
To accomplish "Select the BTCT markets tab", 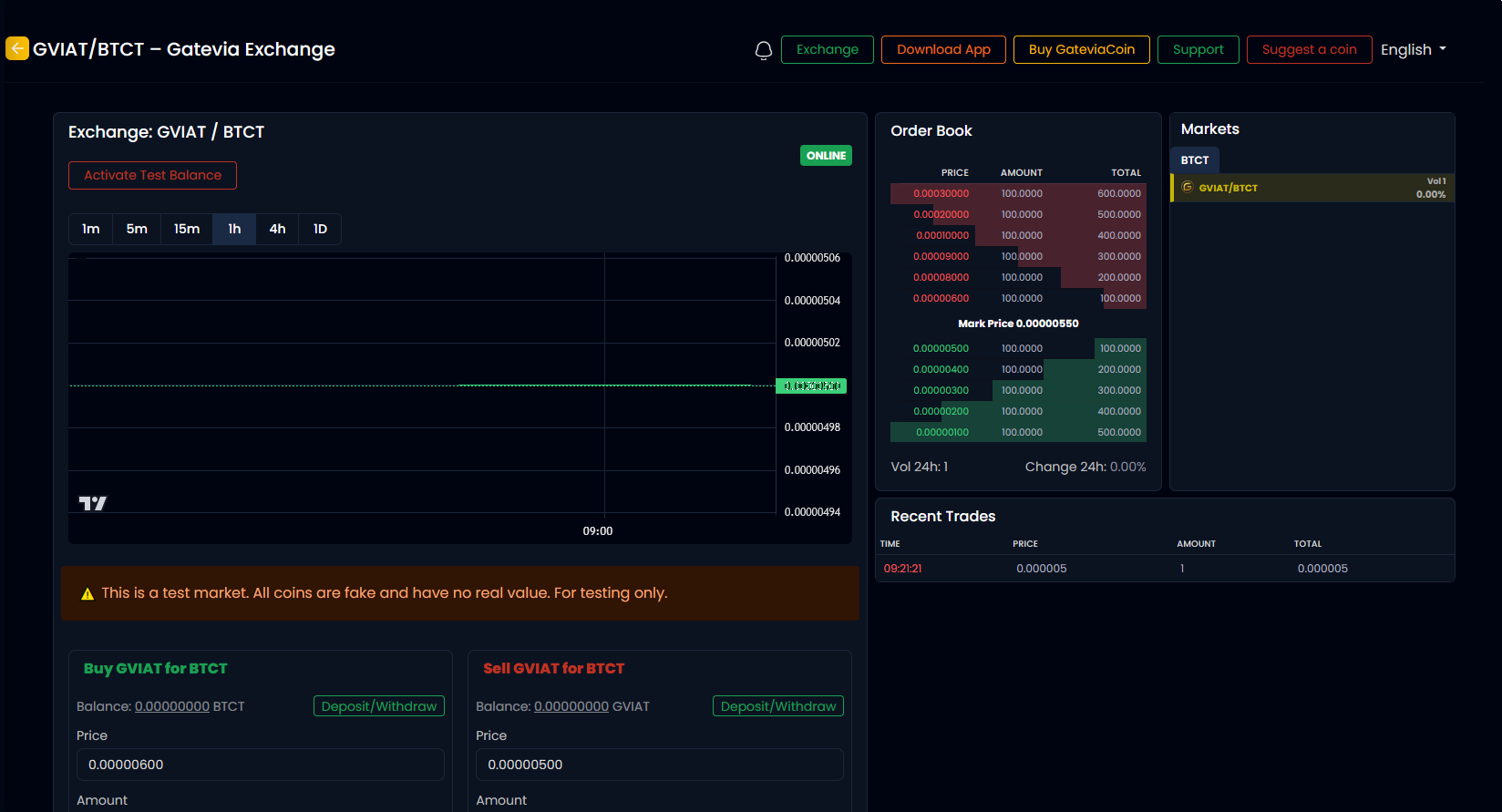I will pyautogui.click(x=1194, y=160).
